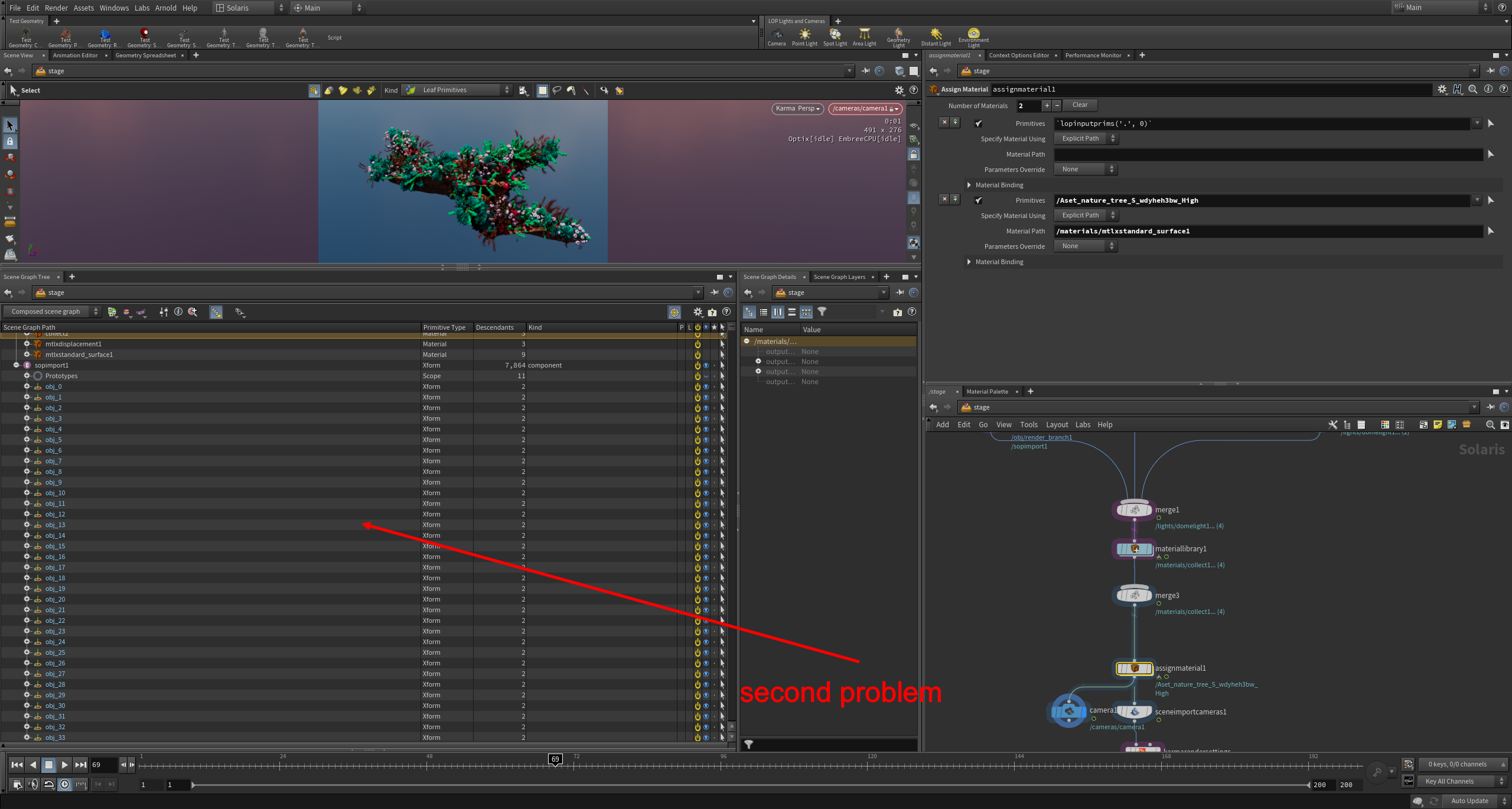Open Karma Persp renderer menu

tap(797, 109)
